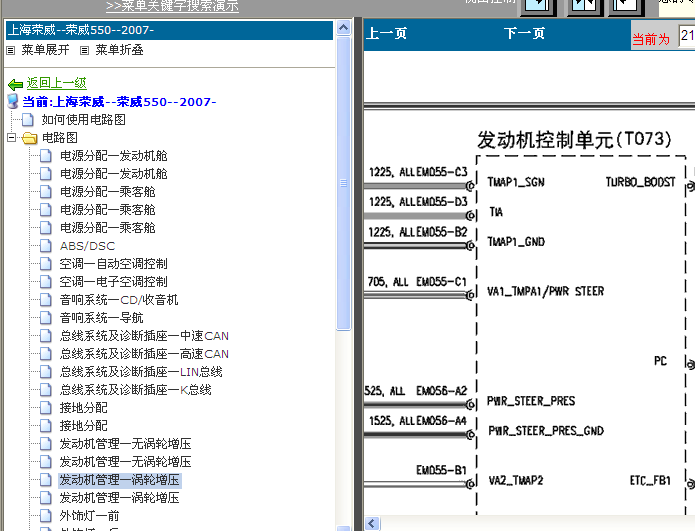
Task: Click the computer icon before 当前:上海荣威
Action: click(13, 102)
